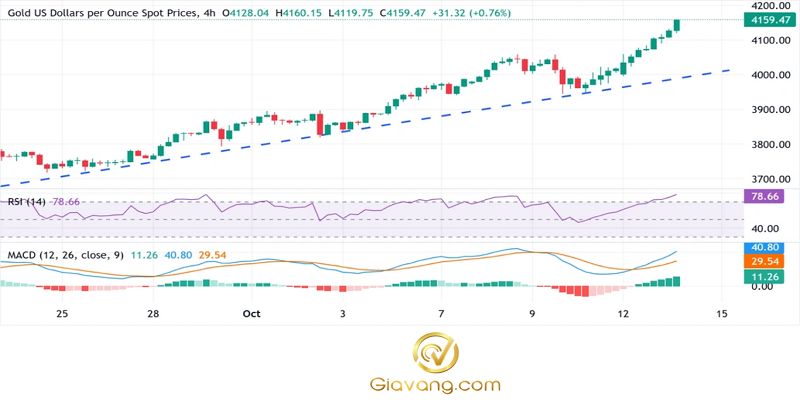The height and width of the screenshot is (400, 800).
Task: Click the green 4159.47 current price tag
Action: click(771, 19)
